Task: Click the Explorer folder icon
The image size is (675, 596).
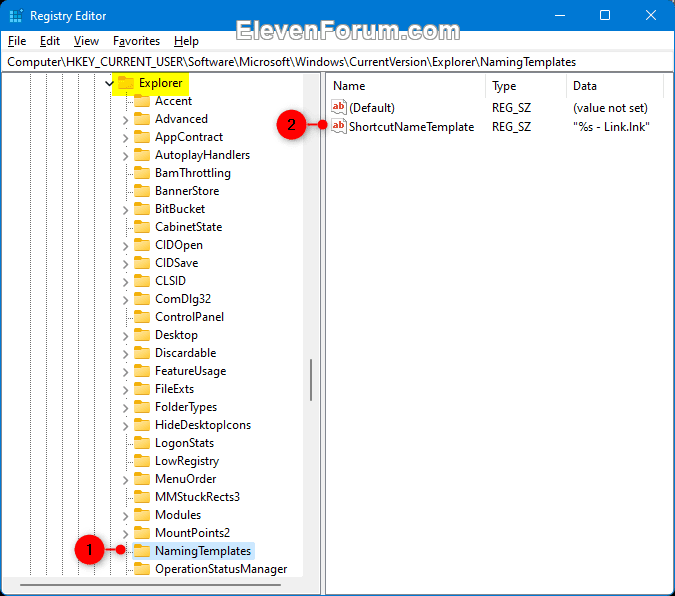Action: 126,83
